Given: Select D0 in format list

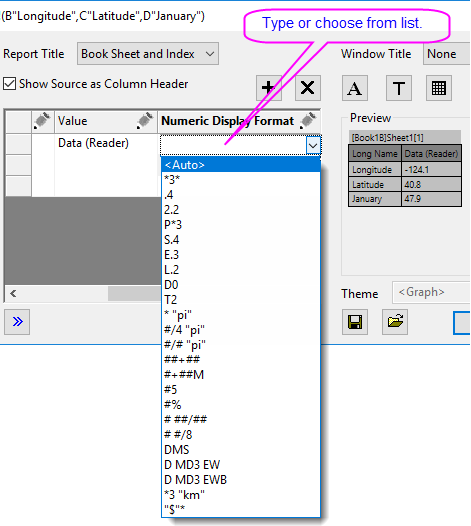Looking at the screenshot, I should (241, 284).
